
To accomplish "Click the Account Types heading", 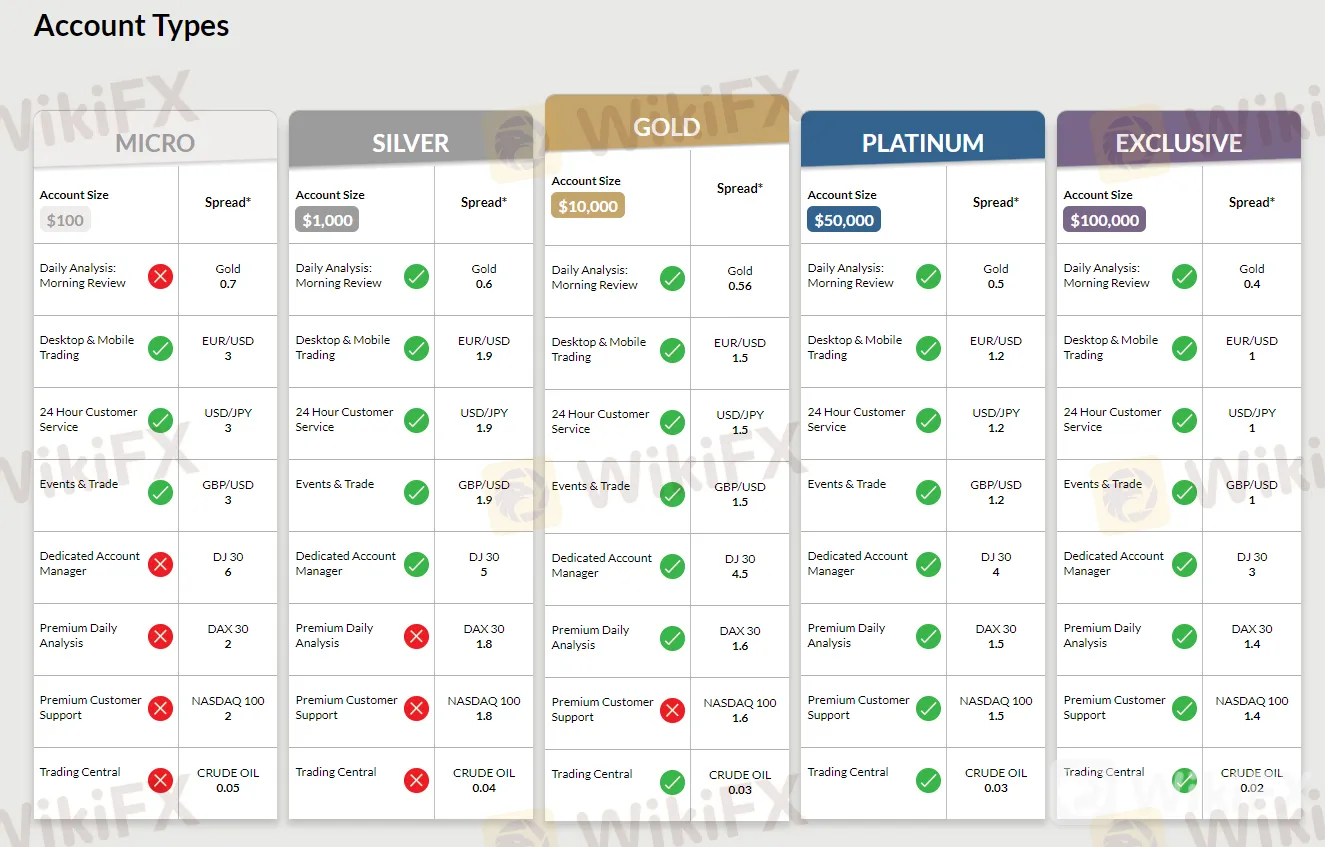I will click(x=132, y=26).
